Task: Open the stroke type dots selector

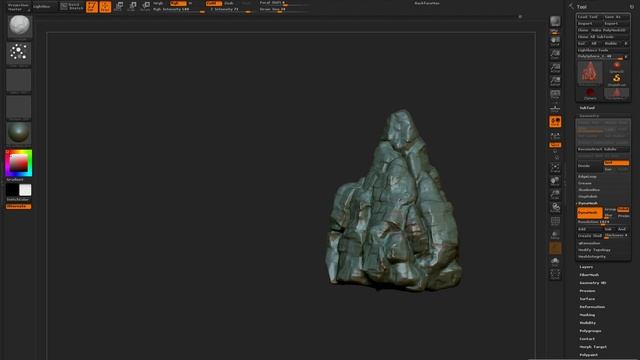Action: [x=19, y=53]
